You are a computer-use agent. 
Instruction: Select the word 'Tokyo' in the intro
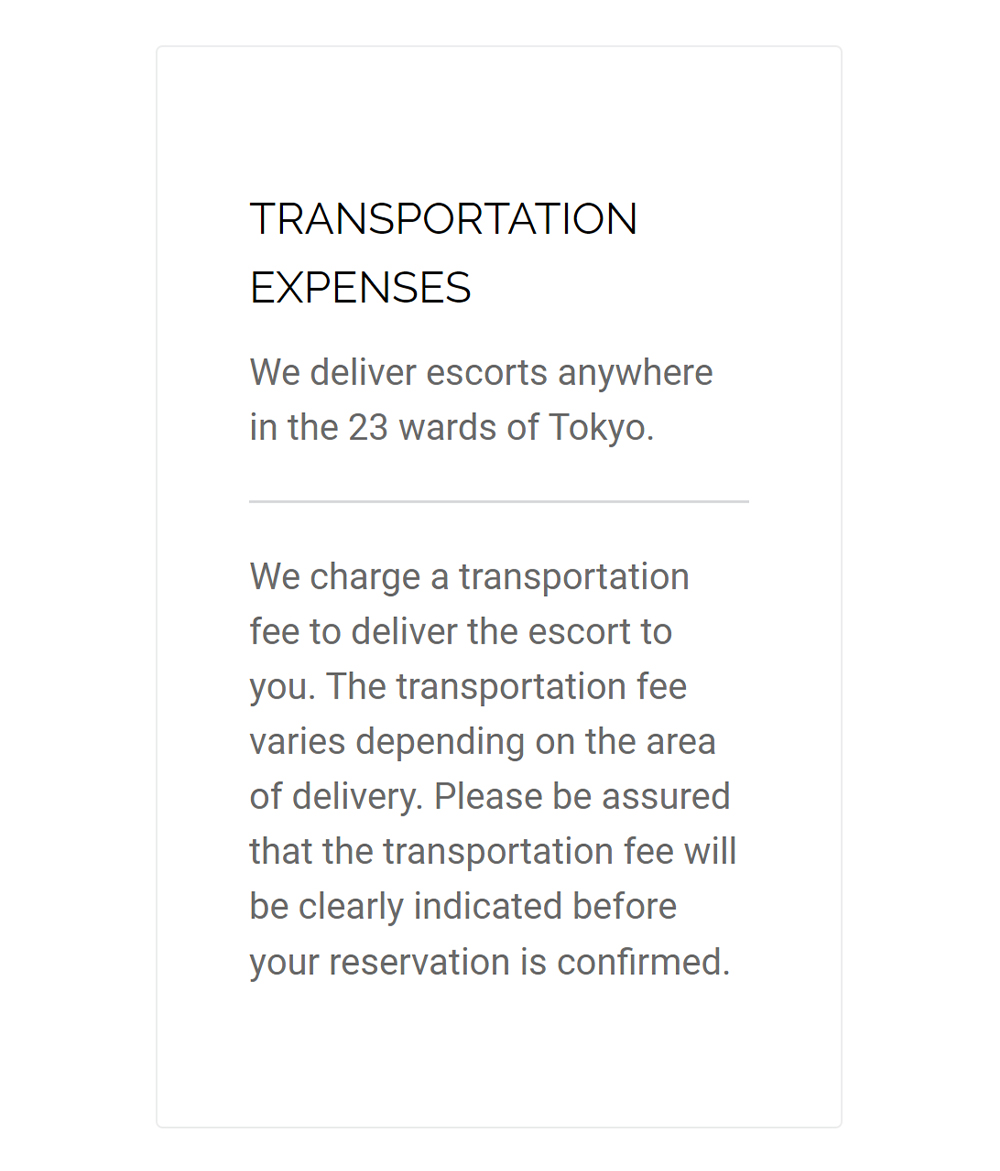[597, 428]
